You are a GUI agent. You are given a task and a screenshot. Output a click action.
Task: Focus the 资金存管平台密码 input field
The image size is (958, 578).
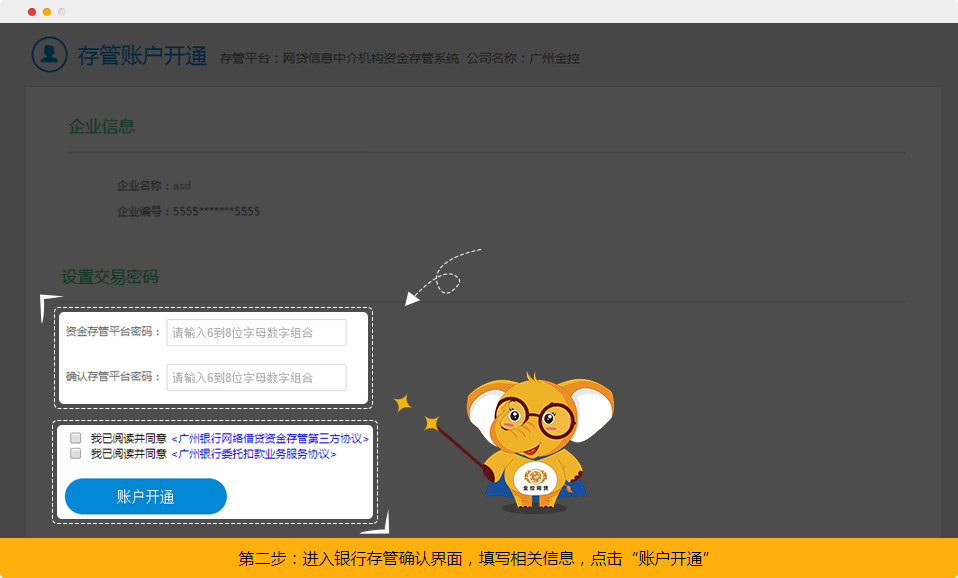coord(256,333)
